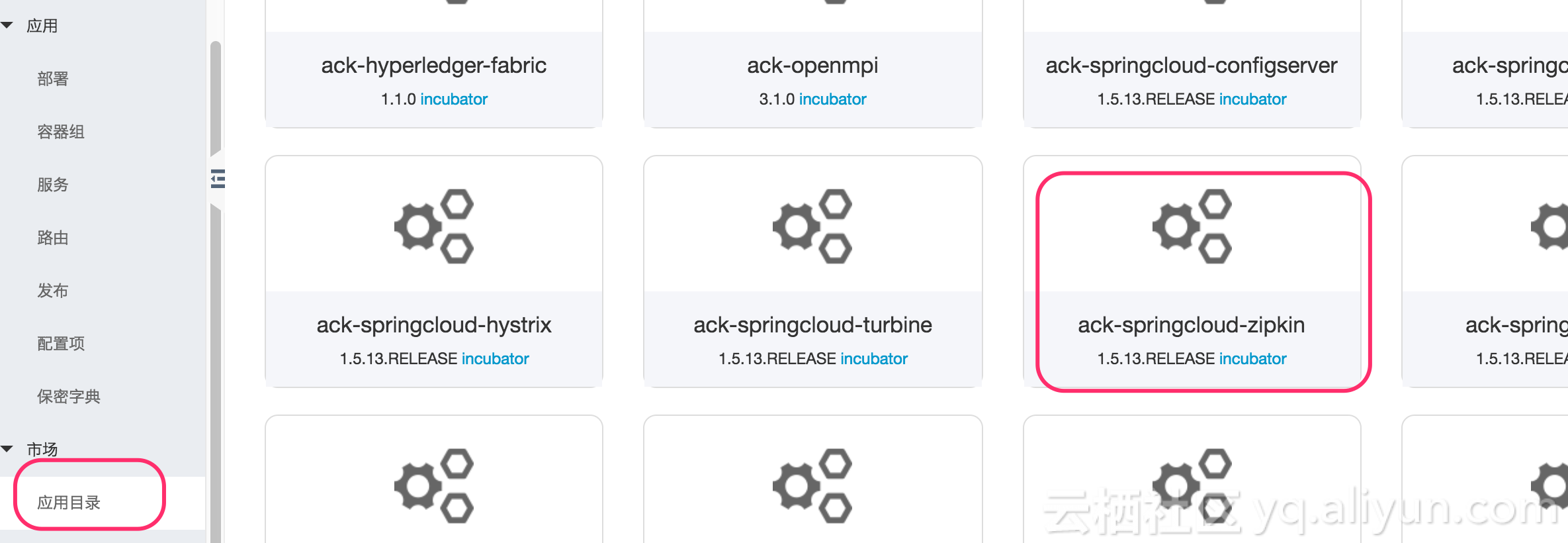The height and width of the screenshot is (543, 1568).
Task: Click version 1.1.0 of ack-hyperledger-fabric
Action: [x=398, y=99]
